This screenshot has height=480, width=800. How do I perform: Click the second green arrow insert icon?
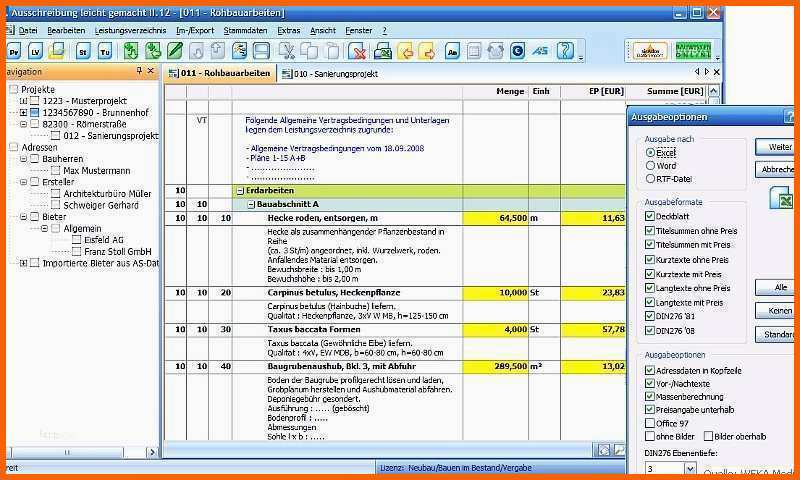click(153, 51)
